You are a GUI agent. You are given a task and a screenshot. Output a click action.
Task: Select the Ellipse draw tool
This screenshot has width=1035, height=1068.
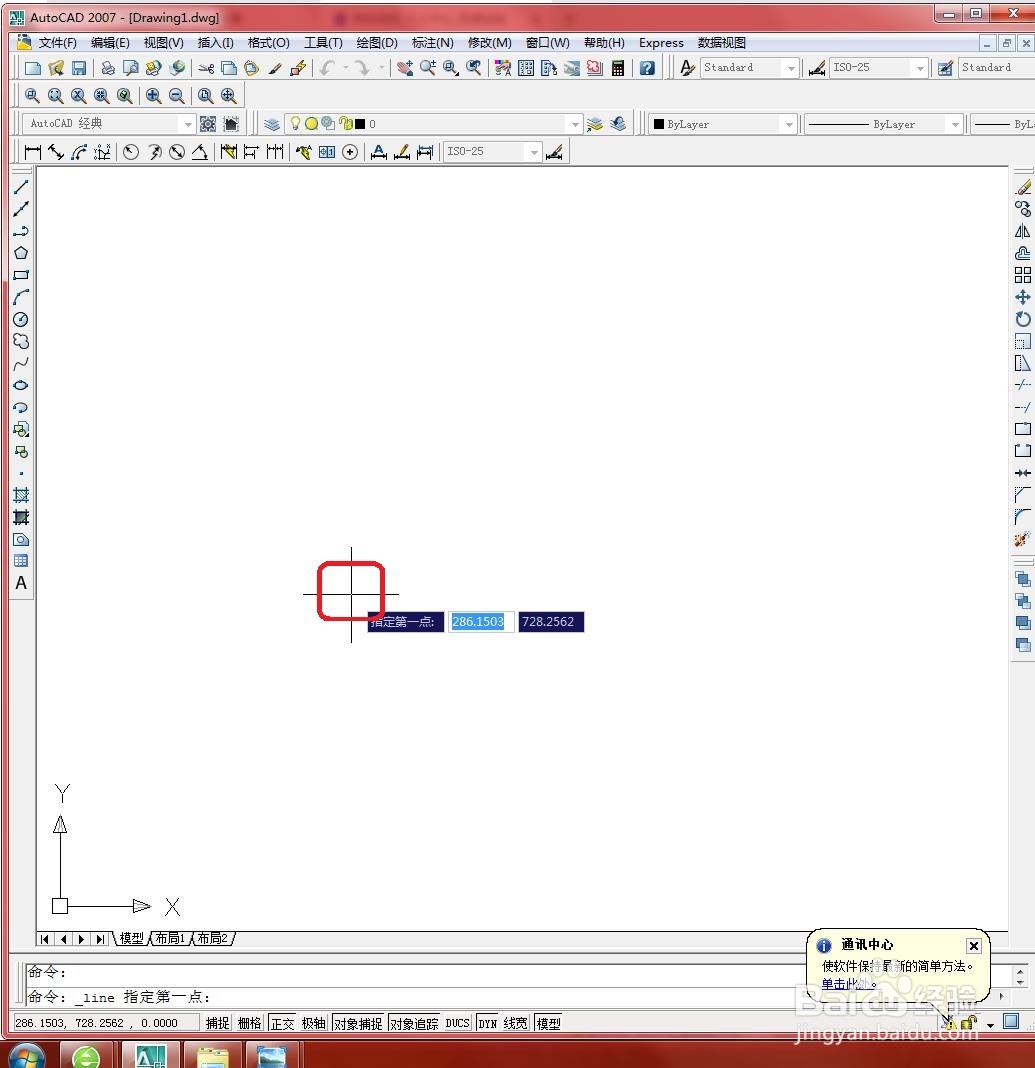tap(21, 386)
